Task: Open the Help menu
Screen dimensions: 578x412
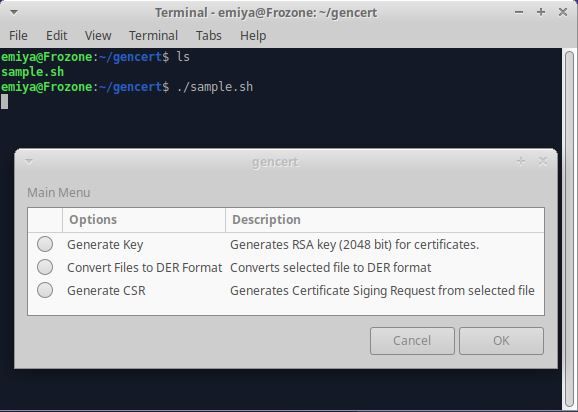Action: [253, 36]
